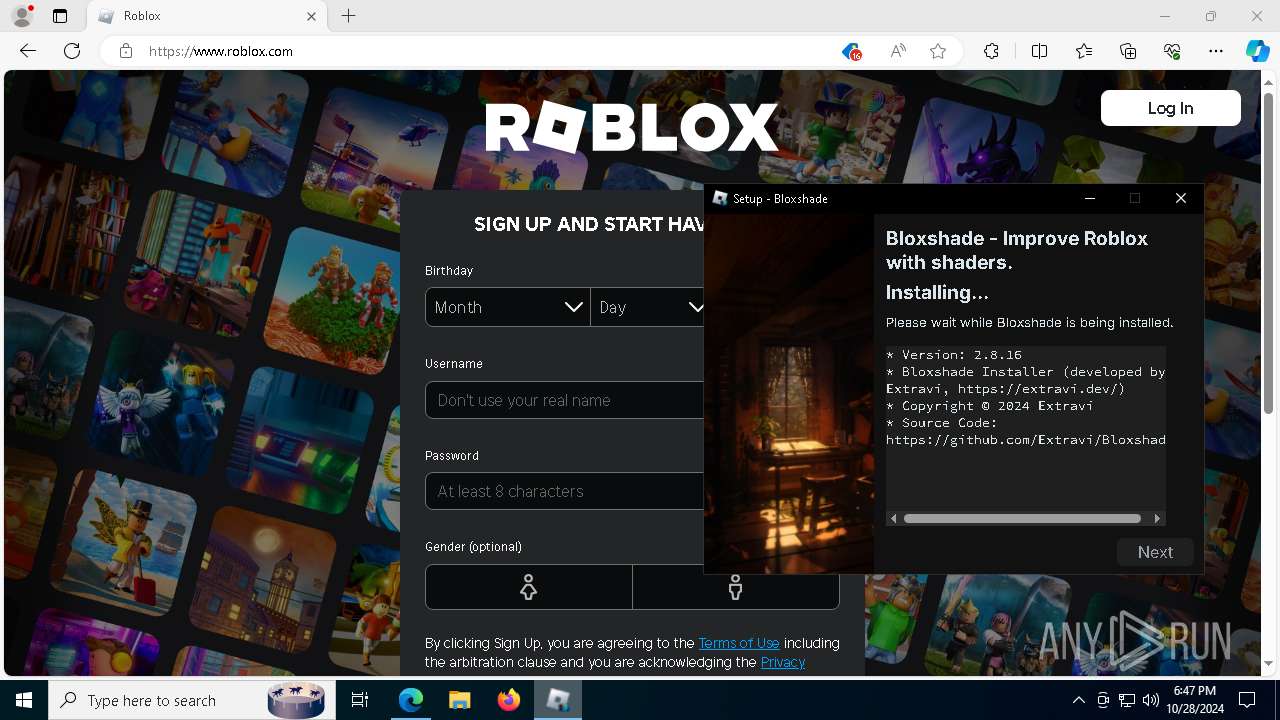
Task: Activate the Read aloud icon
Action: point(897,51)
